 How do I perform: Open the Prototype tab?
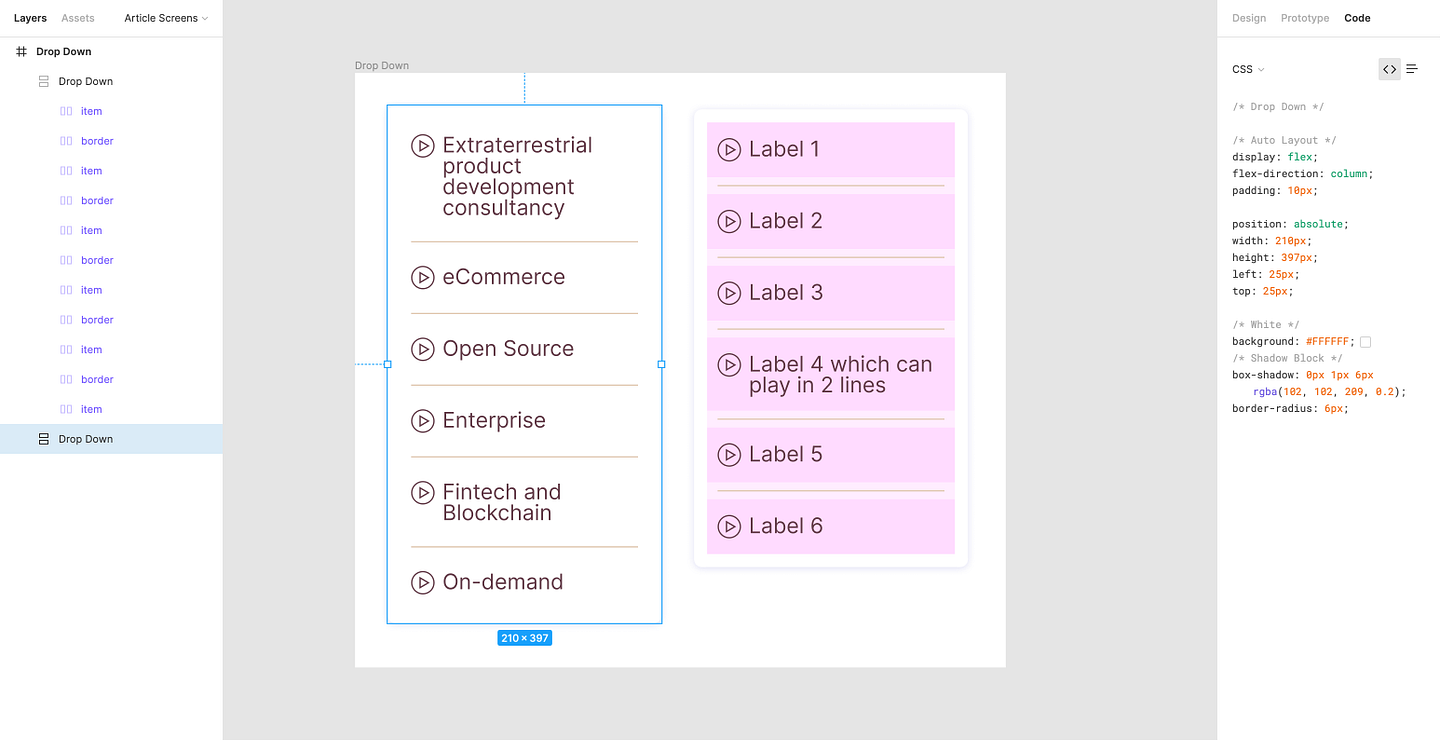(x=1305, y=18)
